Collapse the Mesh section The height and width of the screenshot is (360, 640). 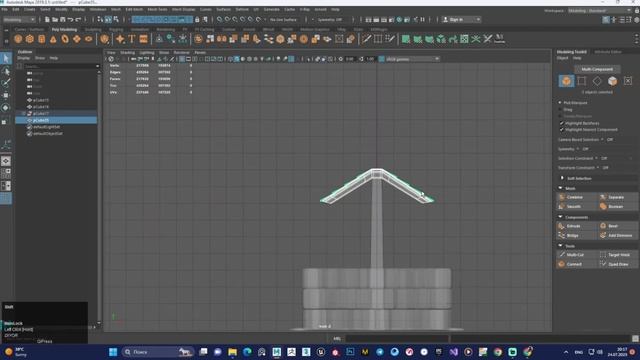(560, 188)
